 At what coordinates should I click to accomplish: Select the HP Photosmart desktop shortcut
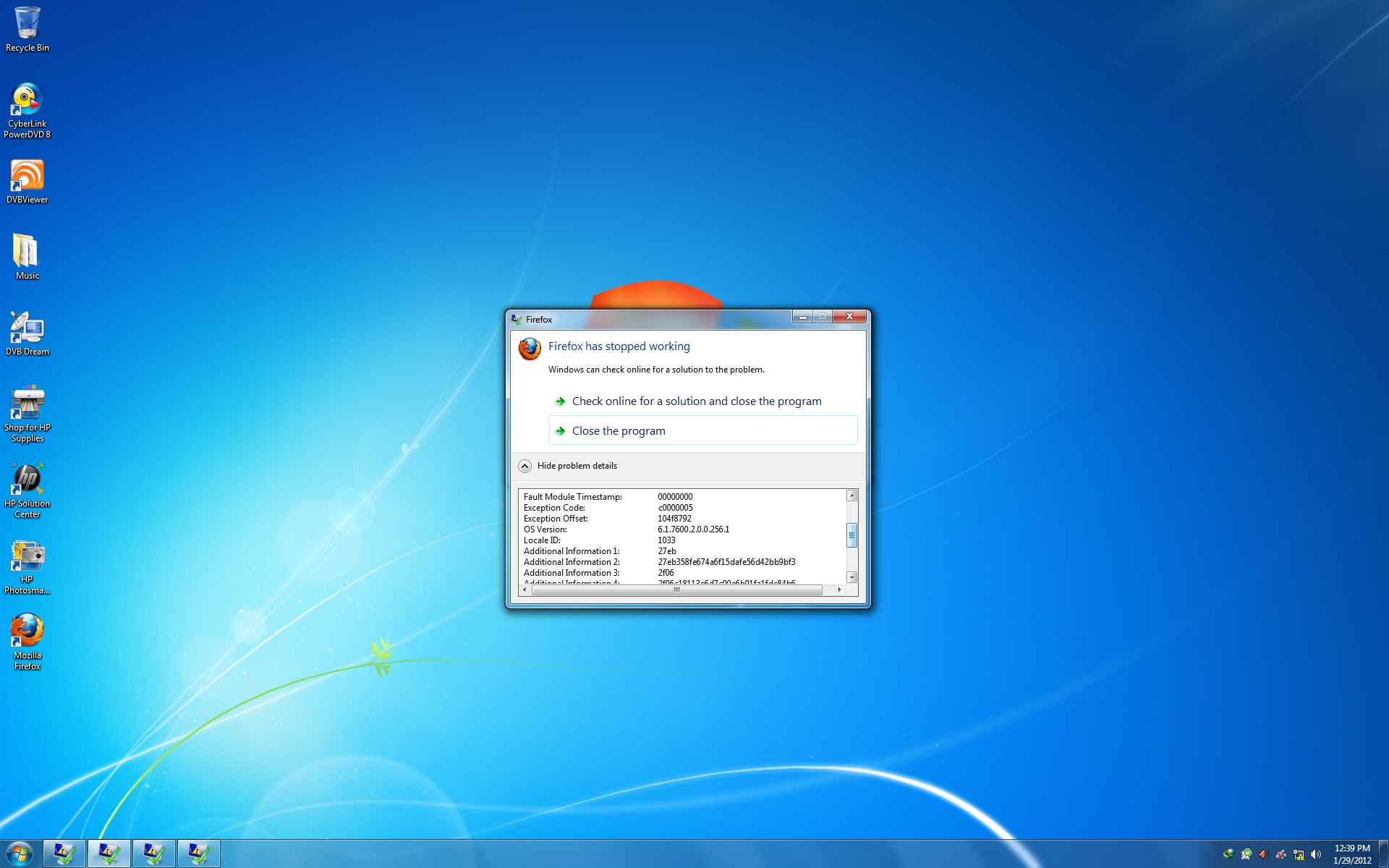tap(27, 567)
